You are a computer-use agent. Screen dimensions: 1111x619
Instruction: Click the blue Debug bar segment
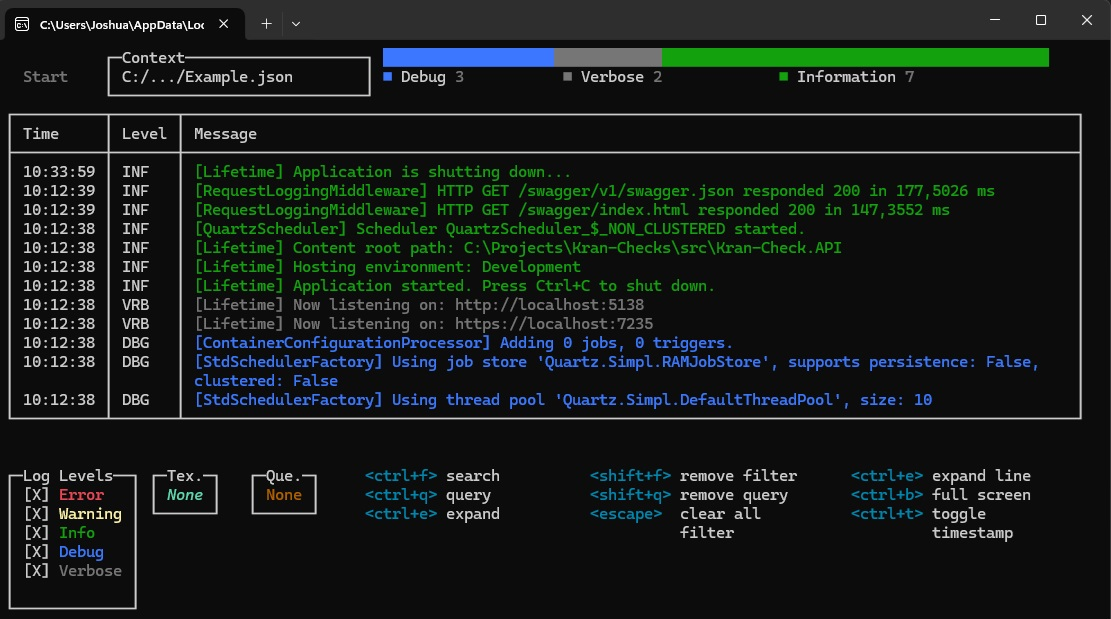tap(468, 57)
